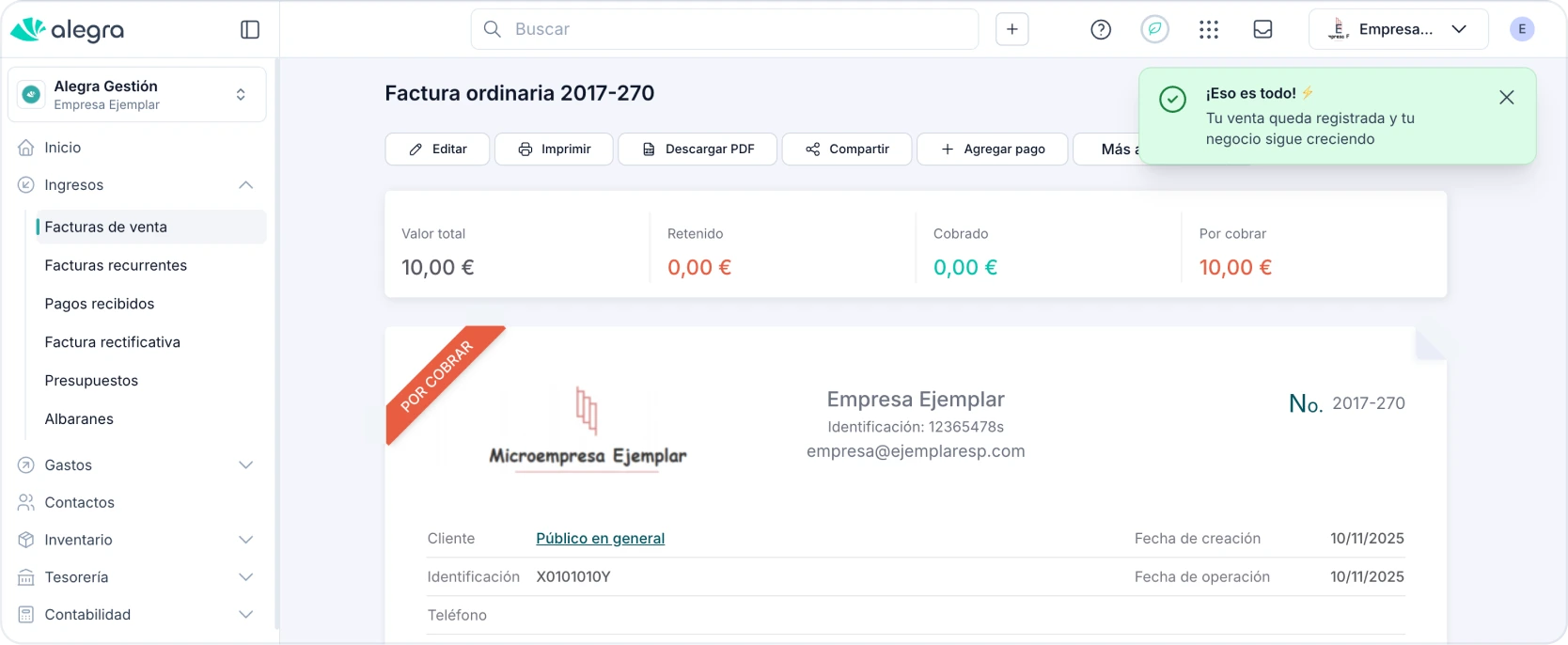Screen dimensions: 1568x645
Task: Click the Cobrado 0,00 € value
Action: [965, 268]
